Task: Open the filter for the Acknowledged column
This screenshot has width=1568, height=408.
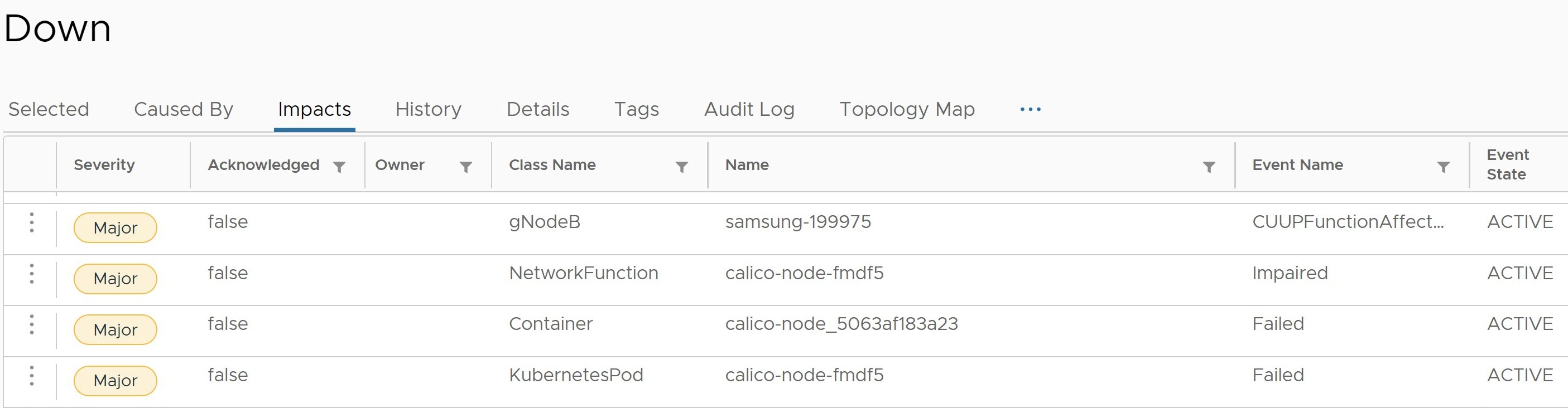Action: pyautogui.click(x=340, y=166)
